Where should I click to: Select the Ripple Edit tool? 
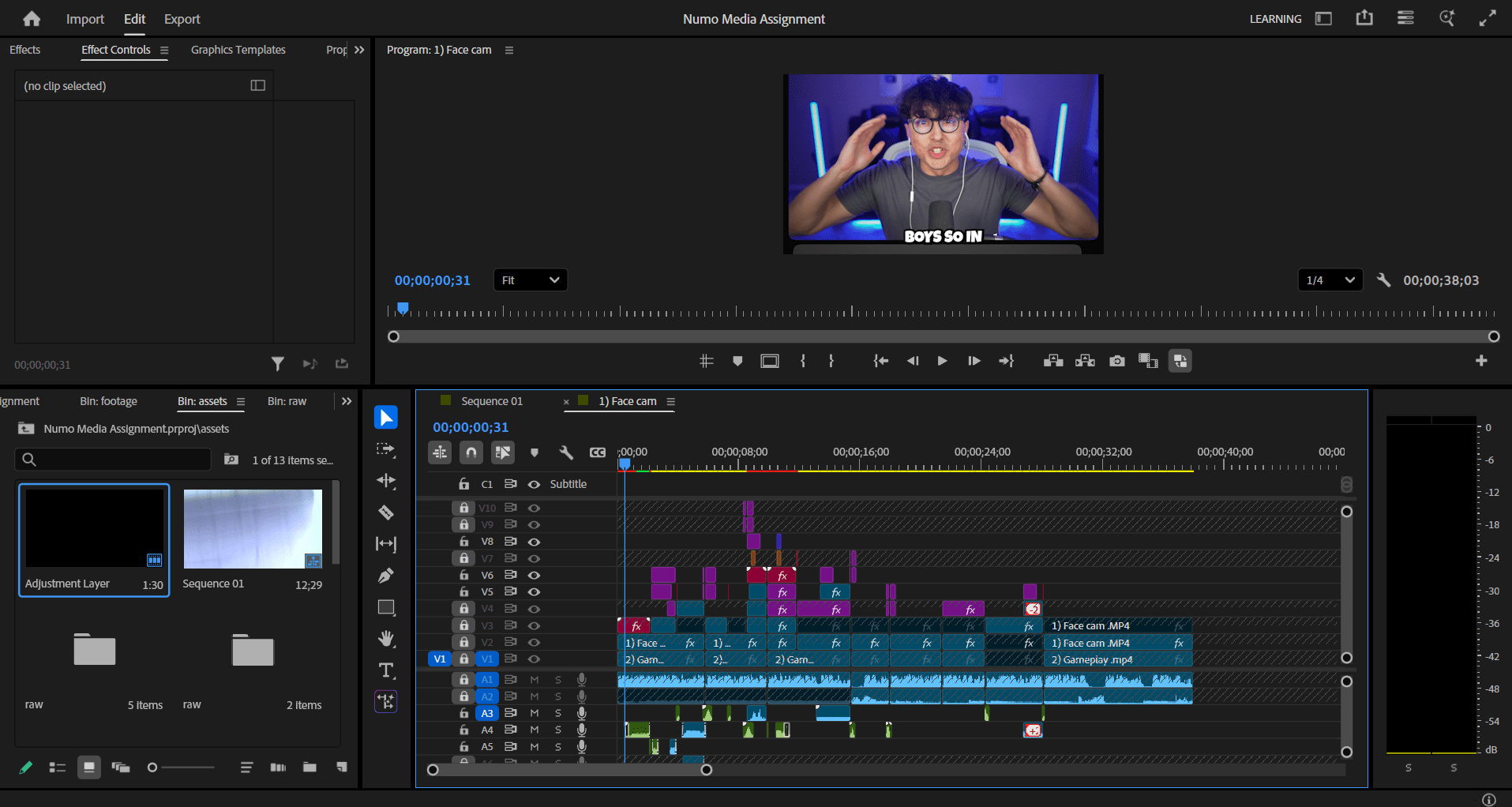pyautogui.click(x=385, y=481)
